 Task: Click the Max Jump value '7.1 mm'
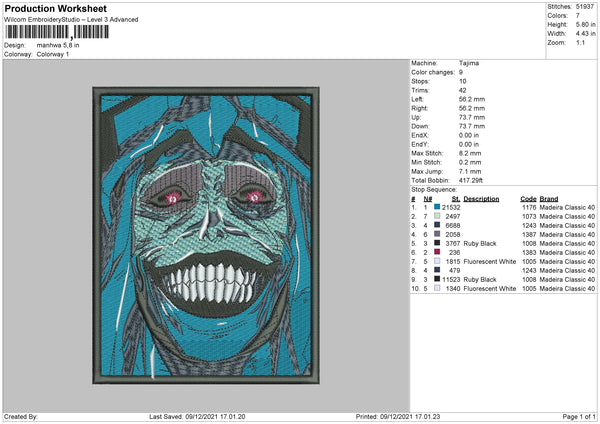coord(470,171)
